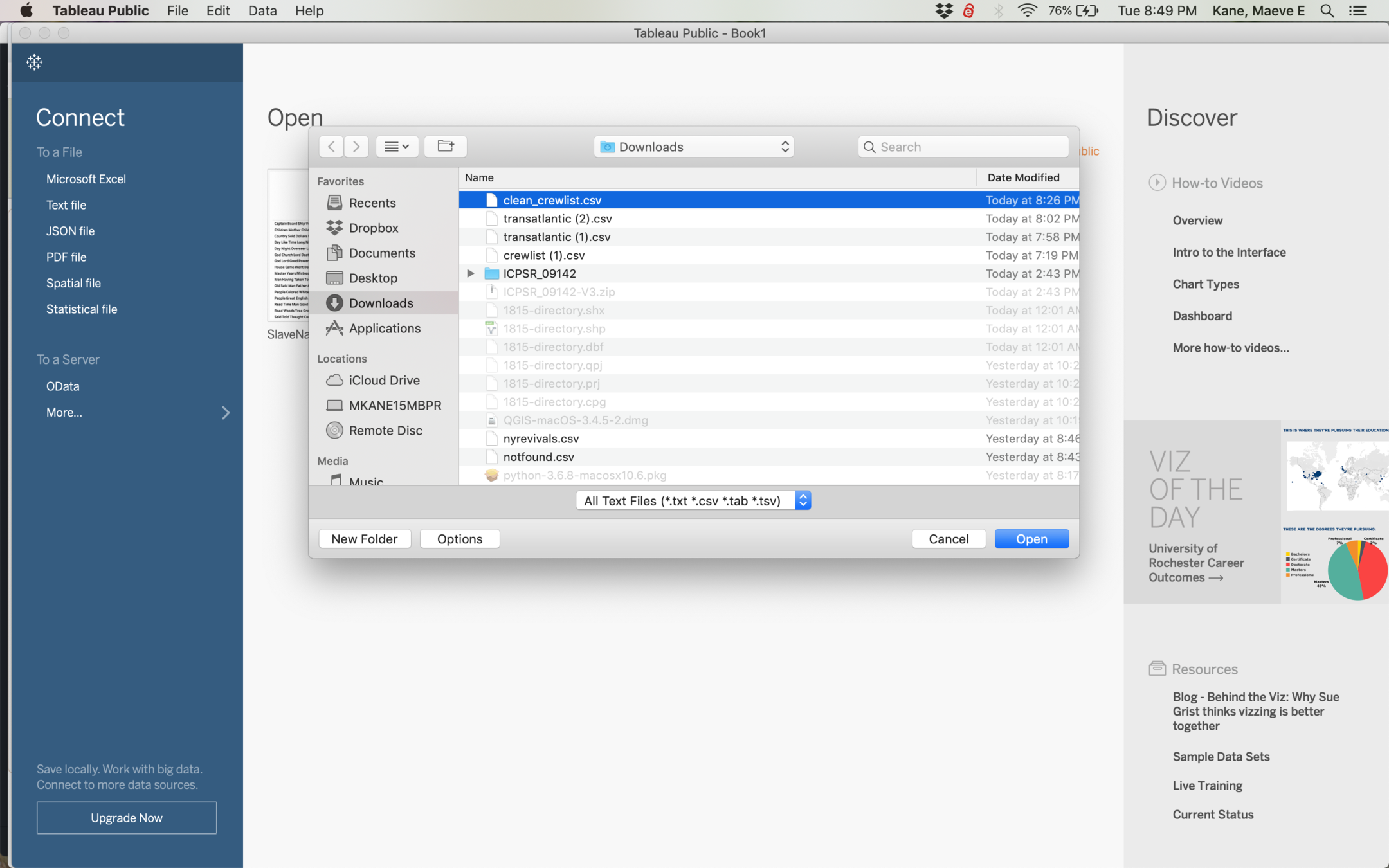
Task: Click the Upgrade Now button
Action: [127, 818]
